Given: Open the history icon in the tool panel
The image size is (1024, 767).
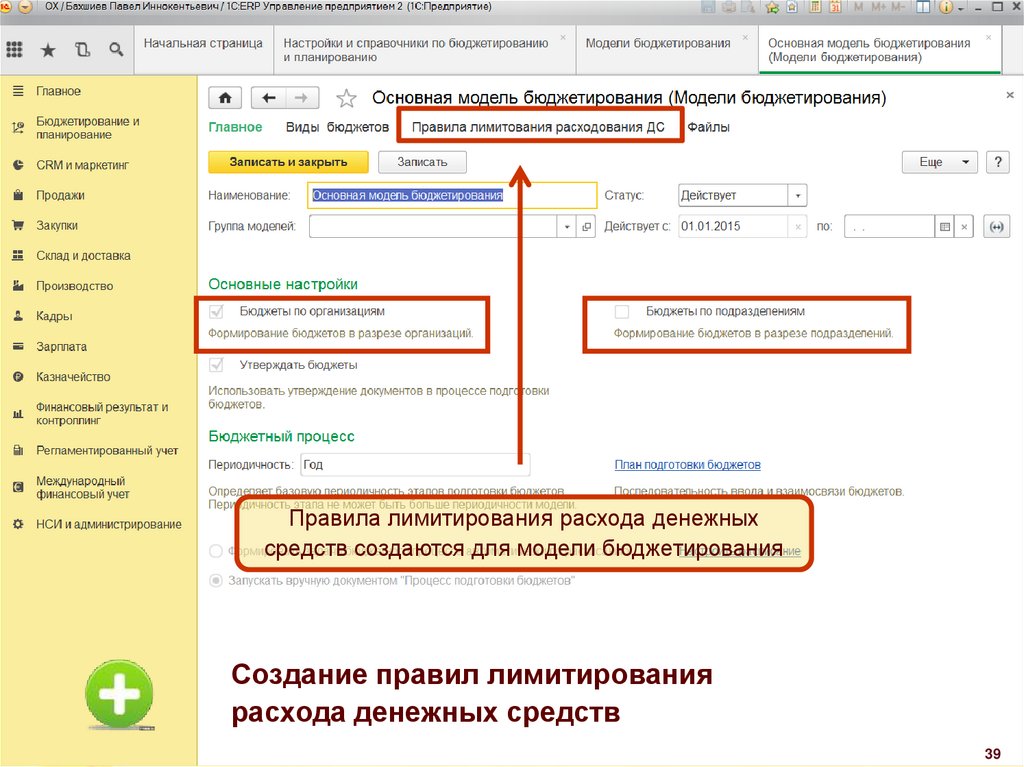Looking at the screenshot, I should coord(82,50).
